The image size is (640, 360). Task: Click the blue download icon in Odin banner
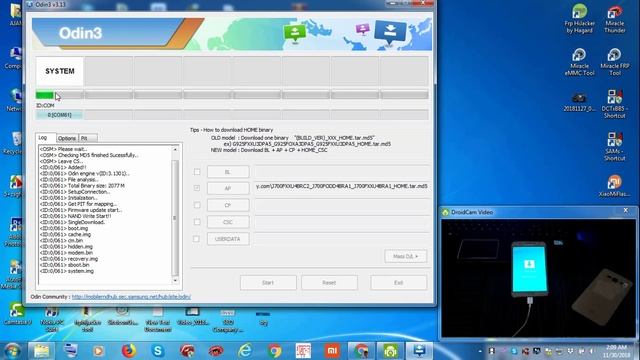[x=390, y=31]
